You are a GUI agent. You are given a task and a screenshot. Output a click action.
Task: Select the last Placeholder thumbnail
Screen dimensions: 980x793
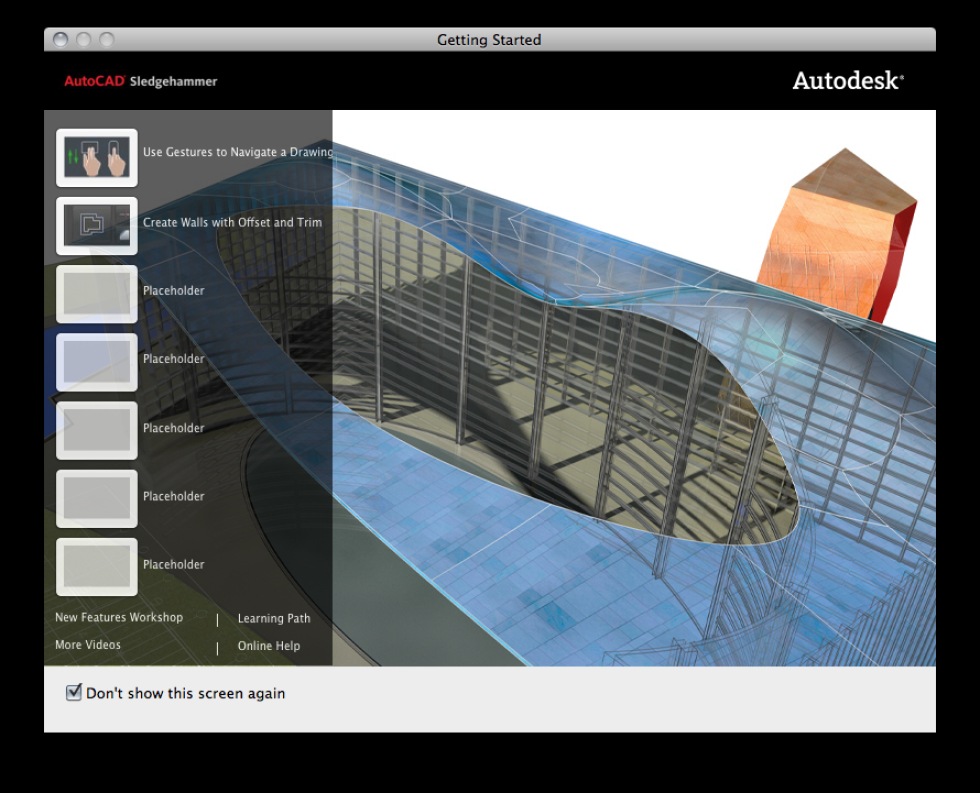(96, 566)
